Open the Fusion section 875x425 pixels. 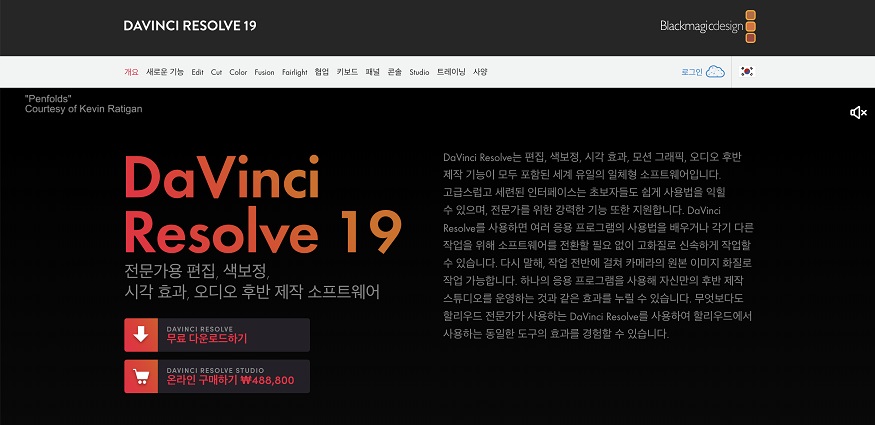264,72
